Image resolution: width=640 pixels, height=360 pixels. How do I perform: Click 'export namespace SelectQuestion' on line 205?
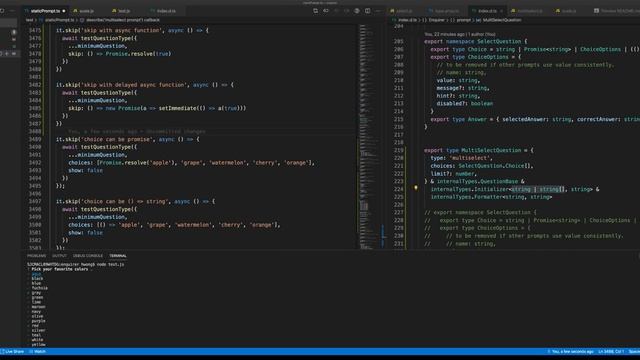[x=473, y=42]
